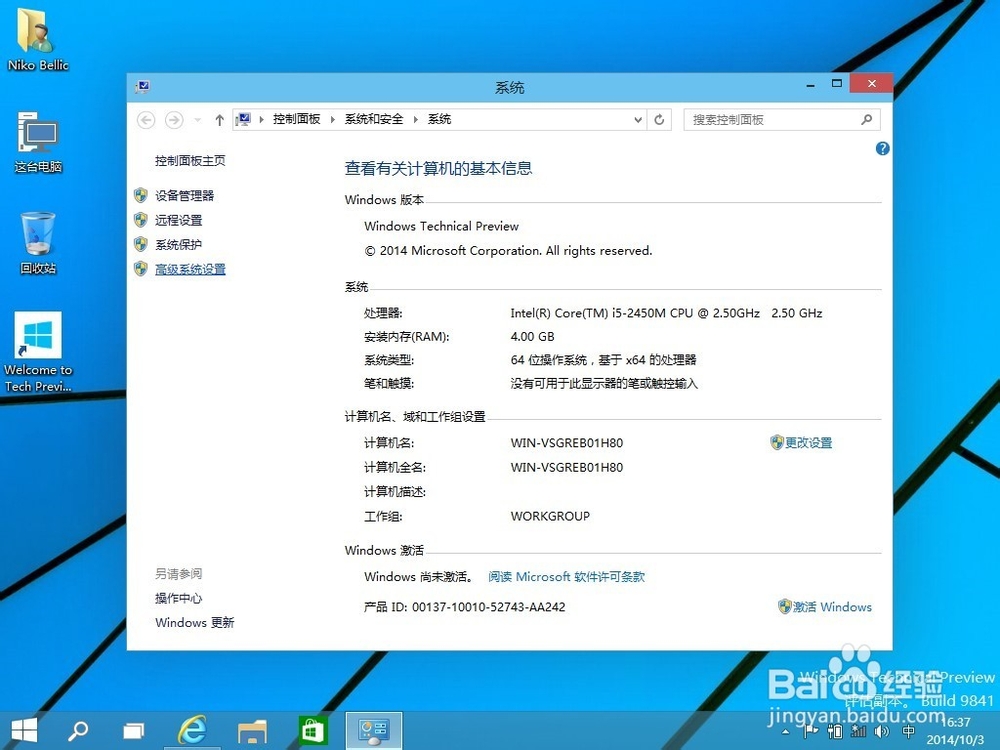Click the 中 input method indicator
1000x750 pixels.
908,731
